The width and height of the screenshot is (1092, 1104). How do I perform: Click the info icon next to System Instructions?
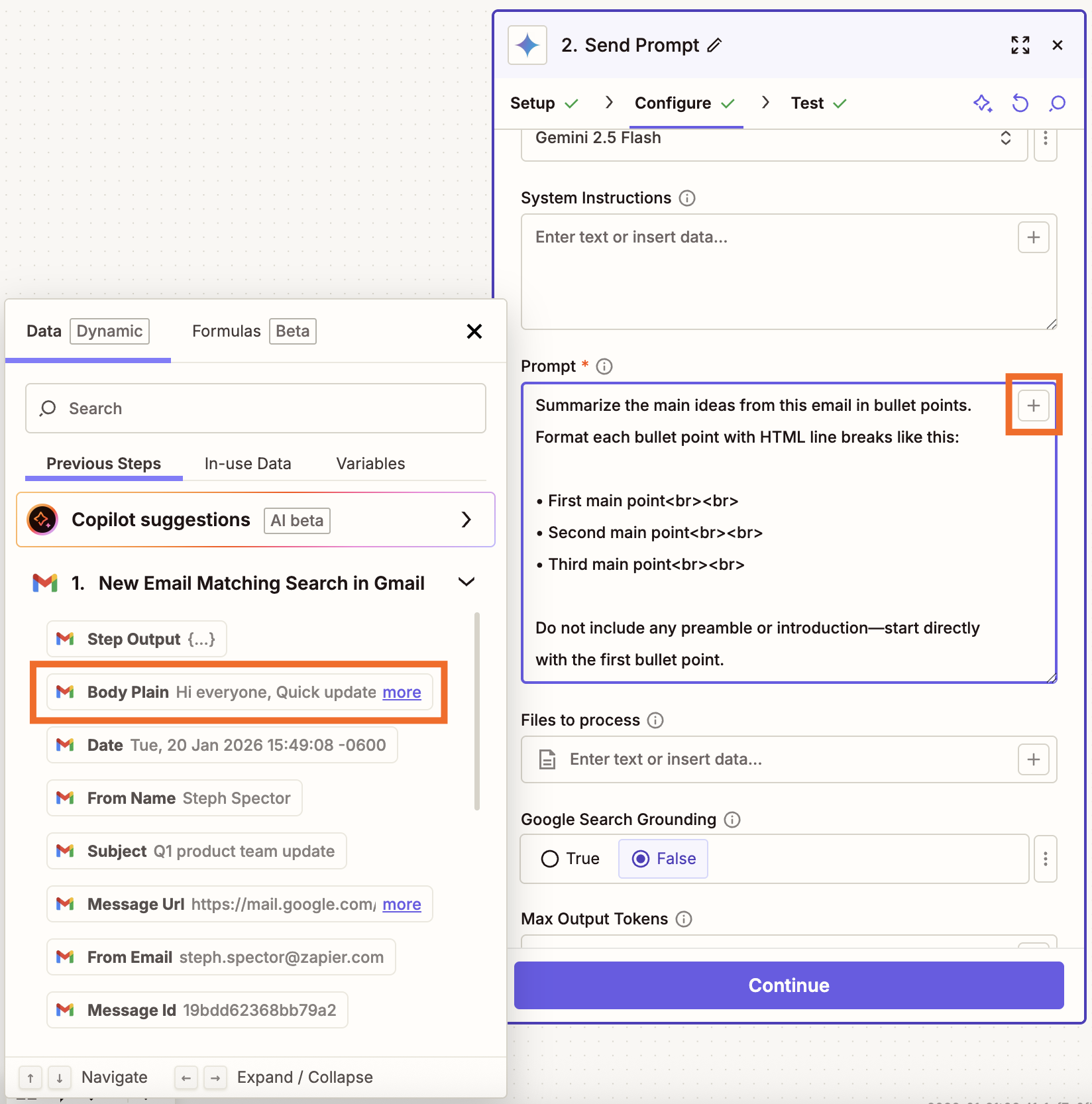[686, 197]
